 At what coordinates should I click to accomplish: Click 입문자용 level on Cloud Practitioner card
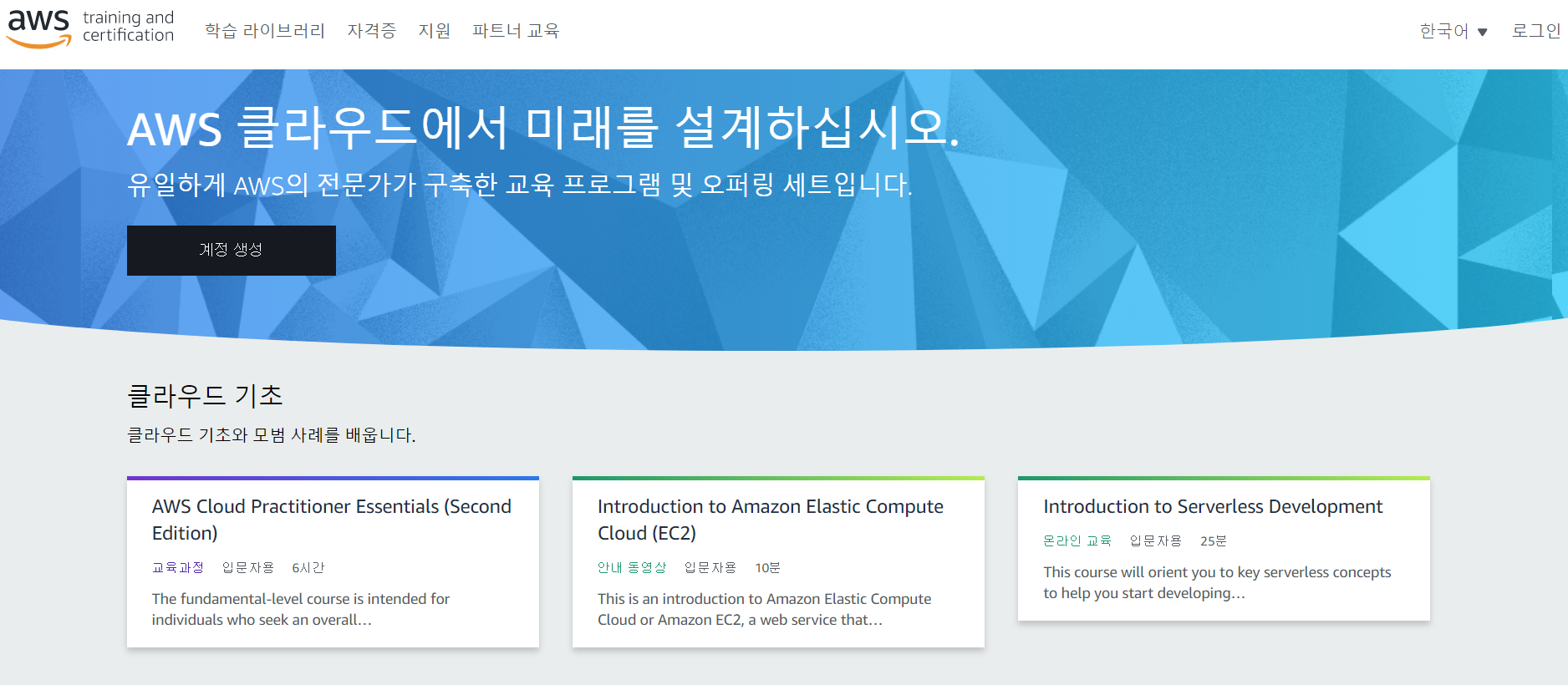tap(248, 567)
